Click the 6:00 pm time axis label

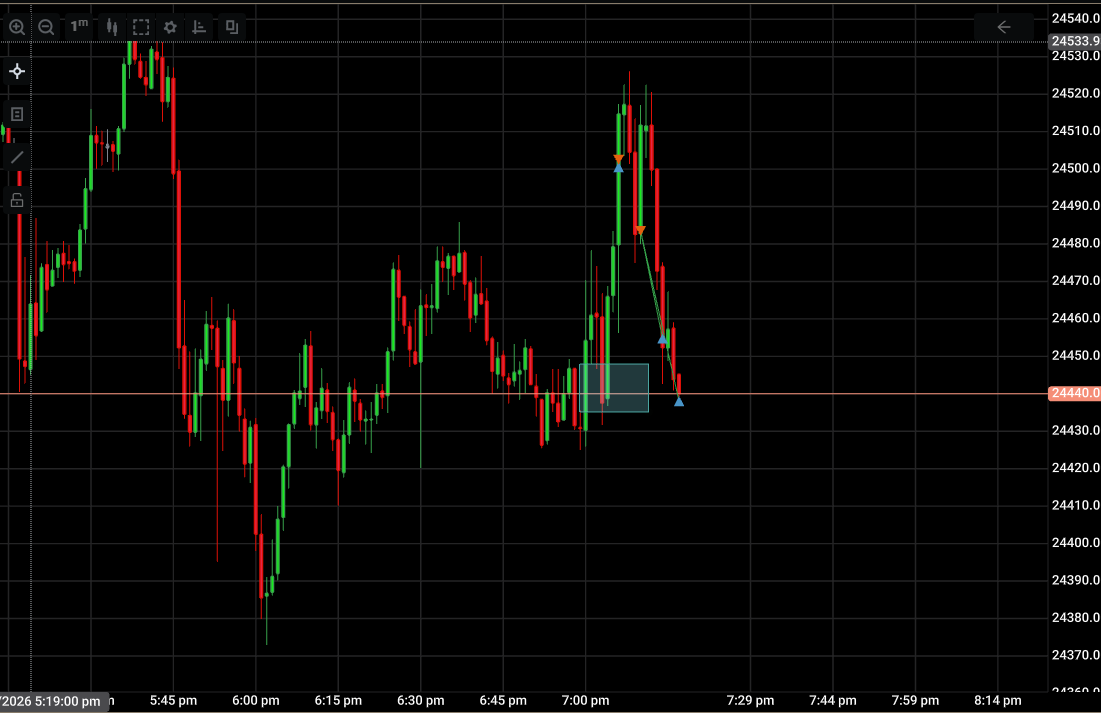click(x=256, y=700)
